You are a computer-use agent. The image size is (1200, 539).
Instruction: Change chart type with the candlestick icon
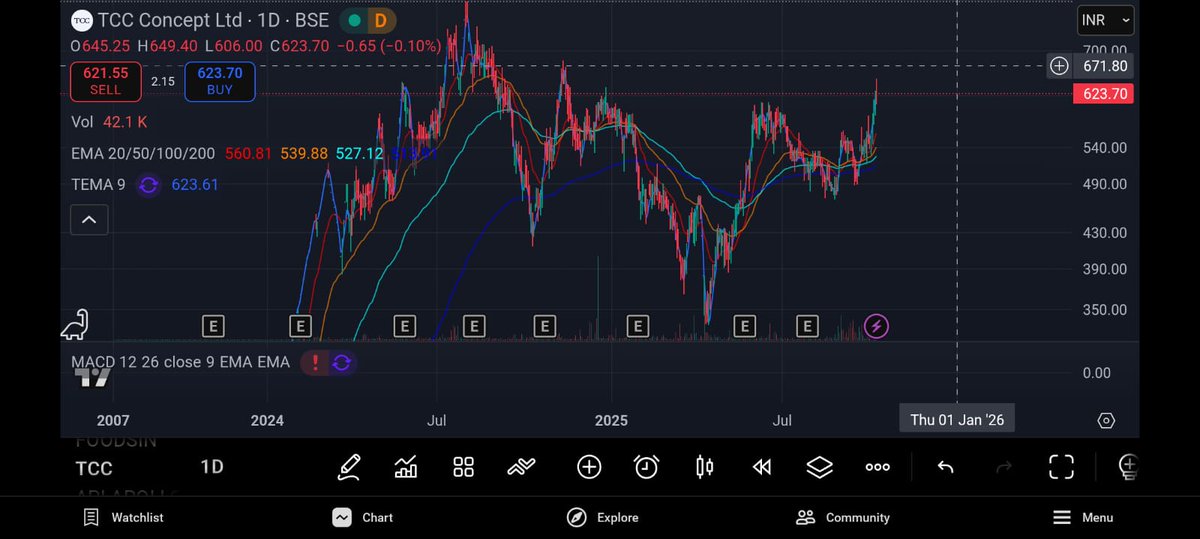[x=704, y=466]
